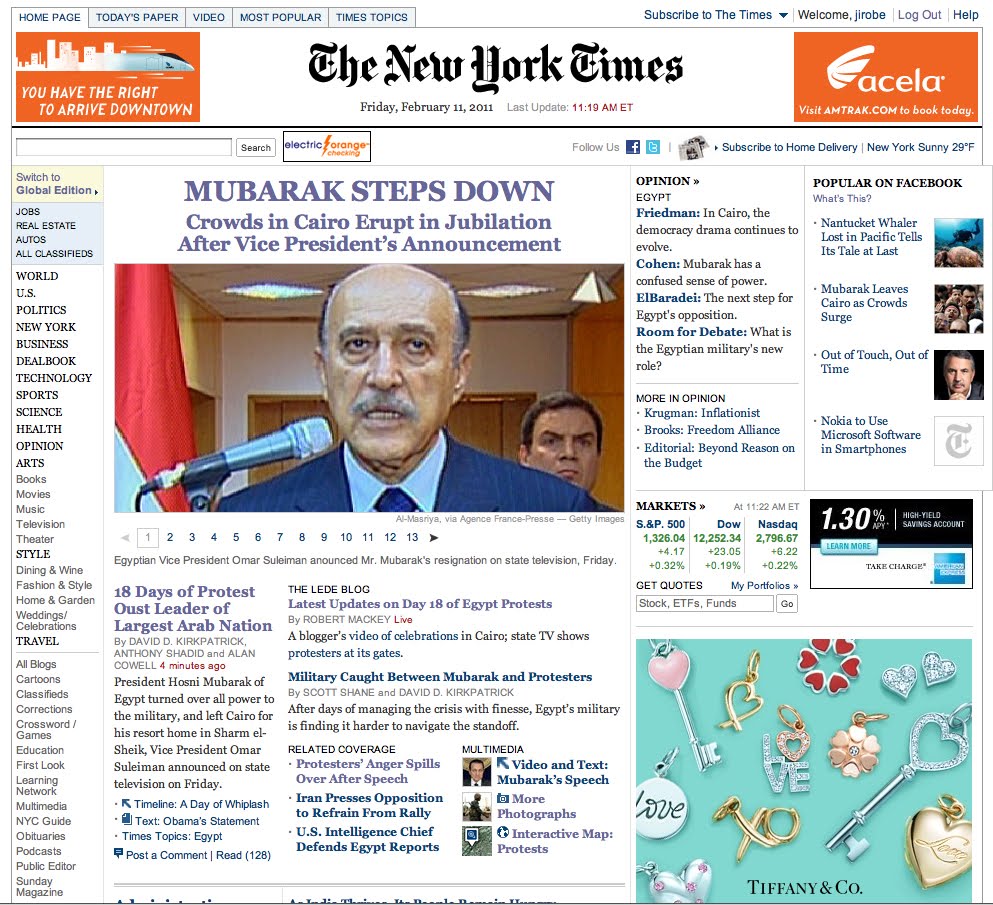Open More Photographs soldier thumbnail

(x=477, y=806)
